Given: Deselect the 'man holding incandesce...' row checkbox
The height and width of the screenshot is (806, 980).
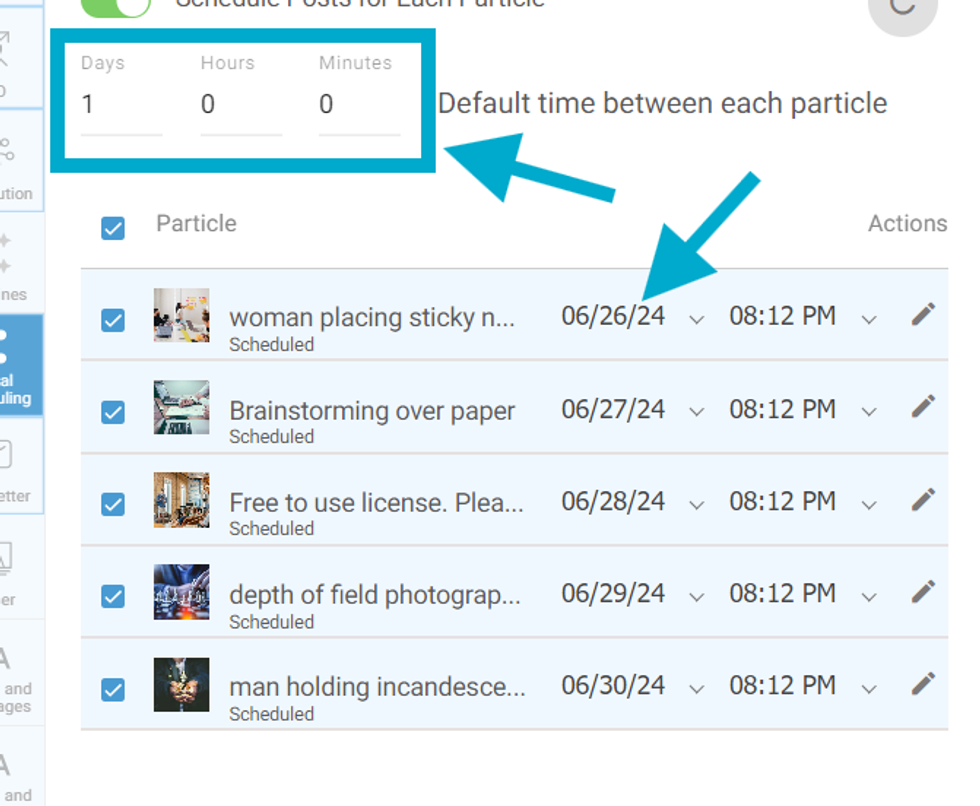Looking at the screenshot, I should pos(113,689).
